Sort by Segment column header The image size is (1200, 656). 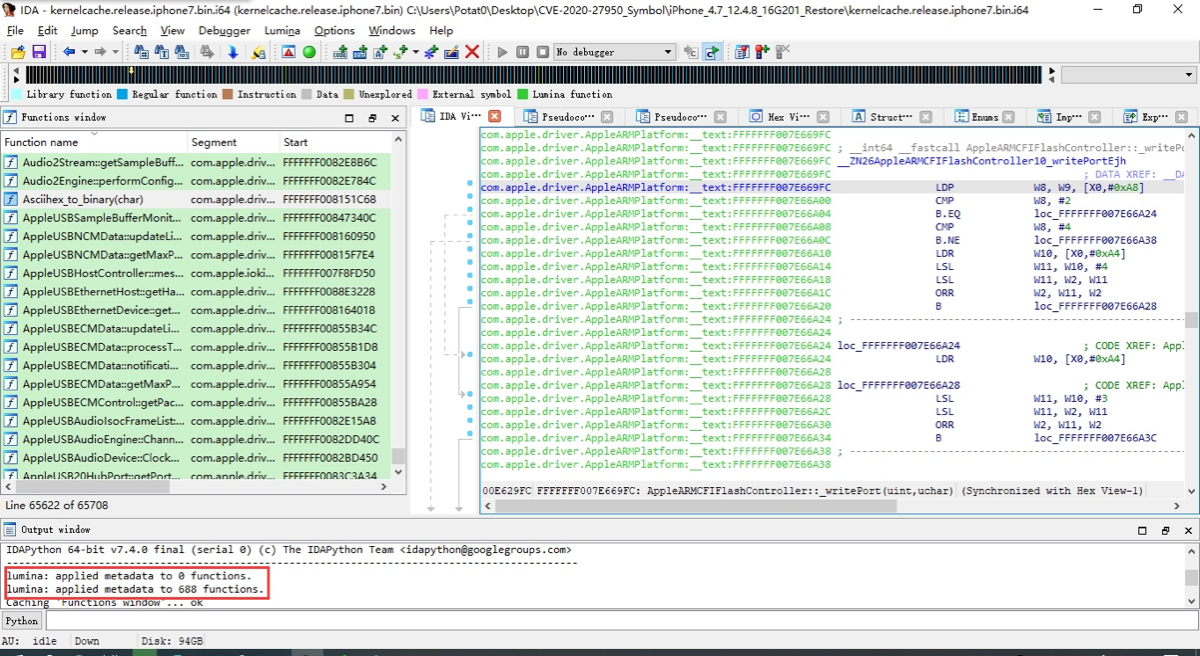click(x=233, y=142)
